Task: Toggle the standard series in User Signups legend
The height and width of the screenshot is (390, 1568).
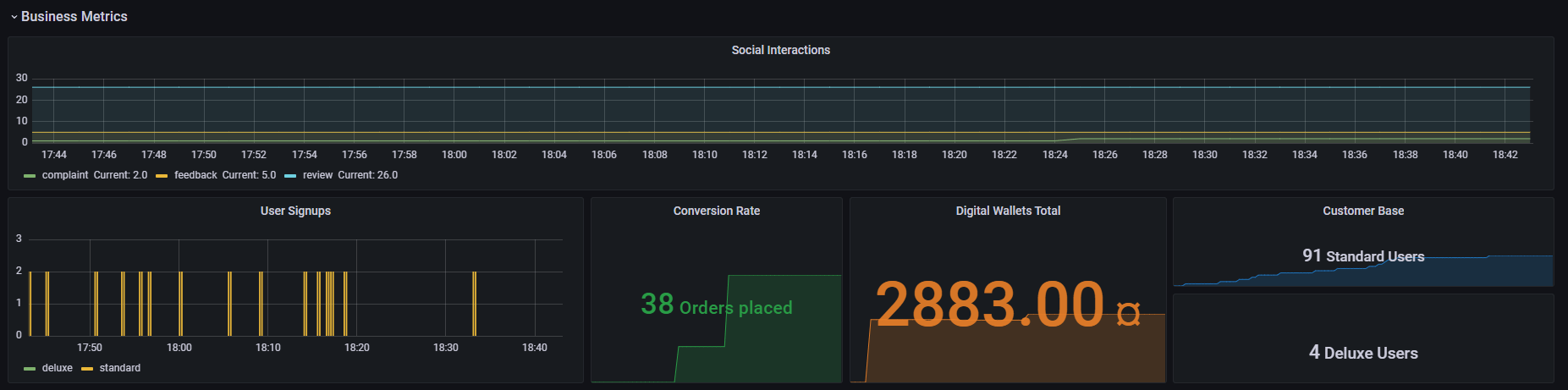Action: pyautogui.click(x=120, y=368)
